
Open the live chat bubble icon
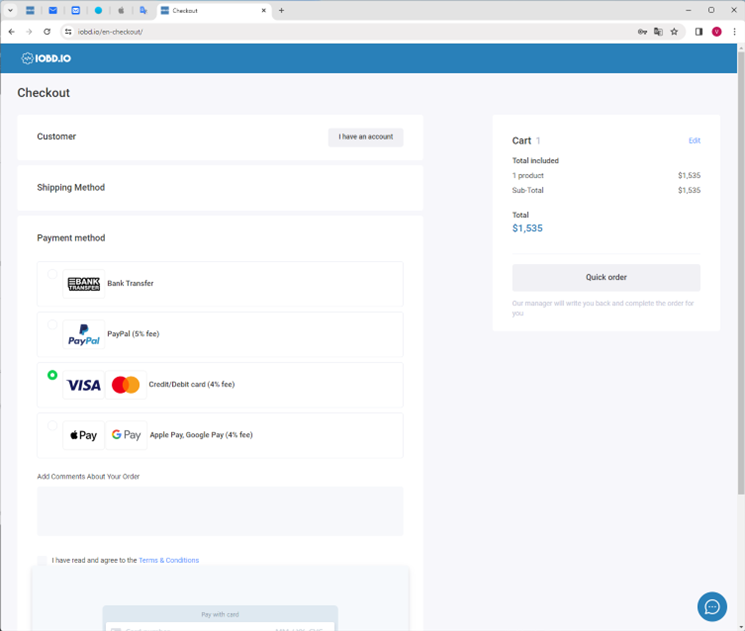pyautogui.click(x=712, y=607)
